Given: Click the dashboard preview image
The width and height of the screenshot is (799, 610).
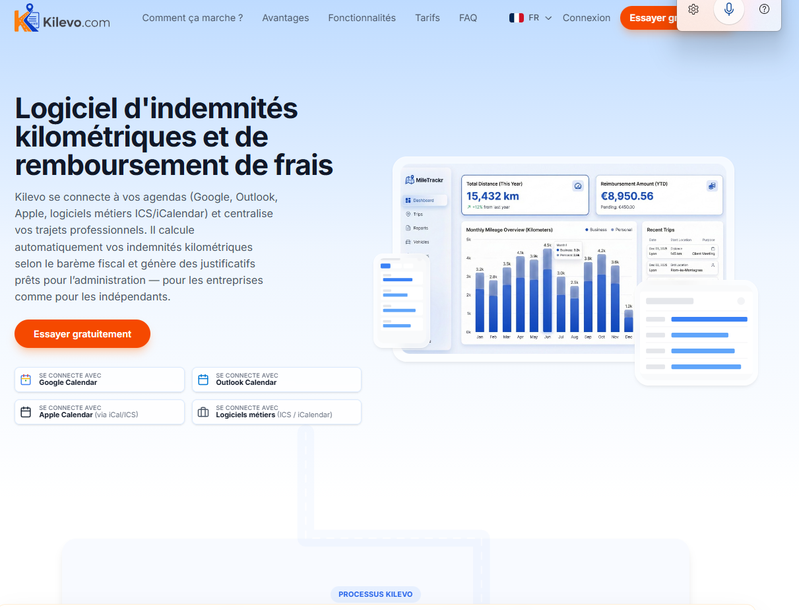Looking at the screenshot, I should (565, 265).
